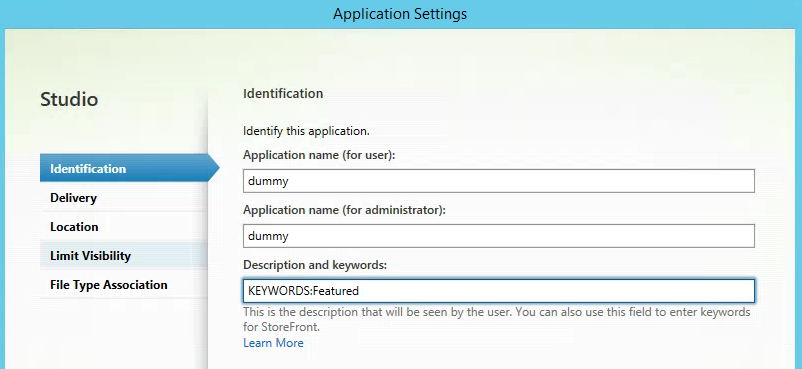Image resolution: width=802 pixels, height=369 pixels.
Task: Click the 'Identify this application.' text
Action: pos(306,131)
